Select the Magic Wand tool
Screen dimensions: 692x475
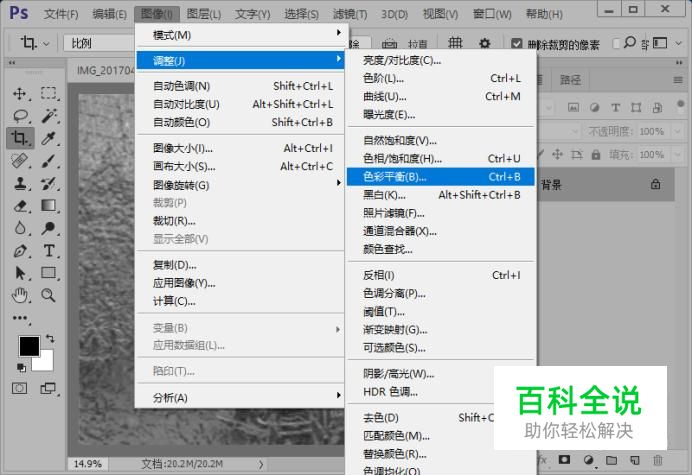click(49, 116)
